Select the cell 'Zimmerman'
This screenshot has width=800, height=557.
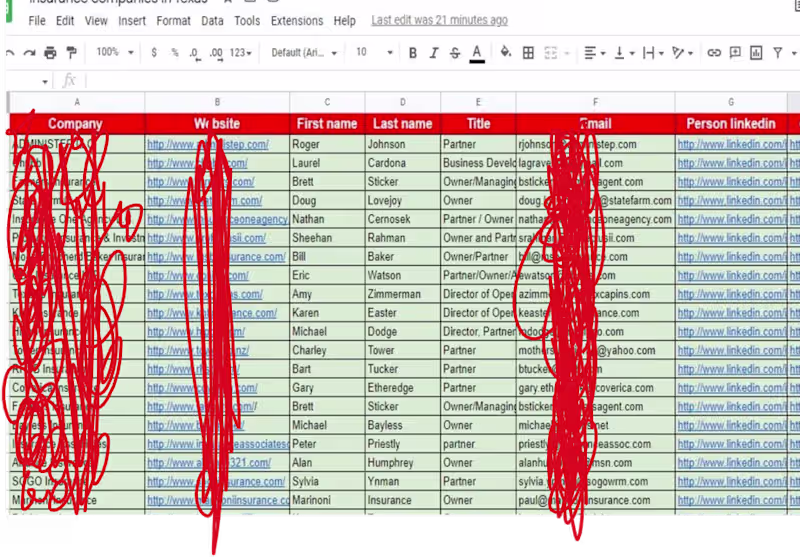(403, 294)
